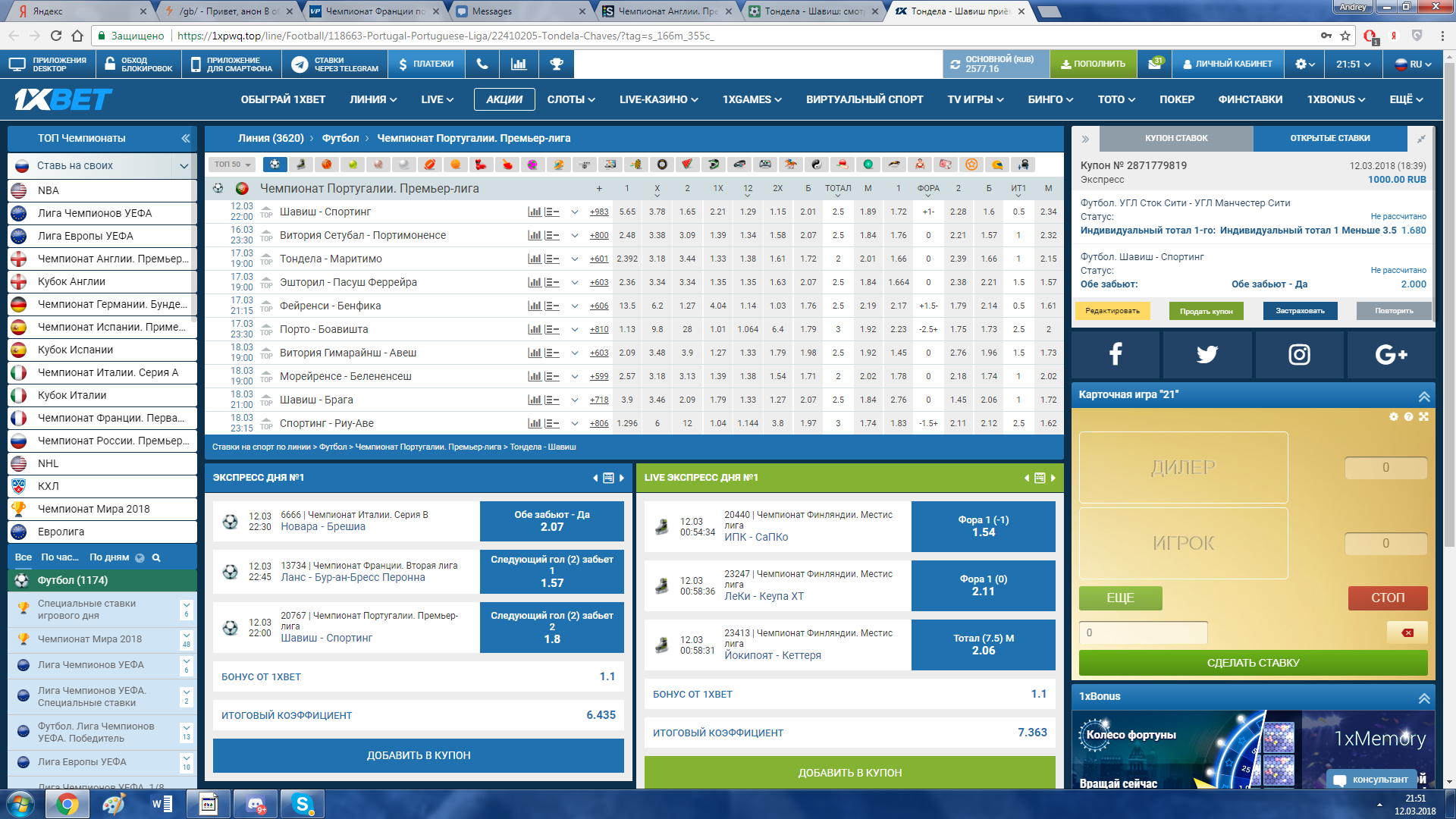Select the ice hockey sport filter icon

click(301, 165)
